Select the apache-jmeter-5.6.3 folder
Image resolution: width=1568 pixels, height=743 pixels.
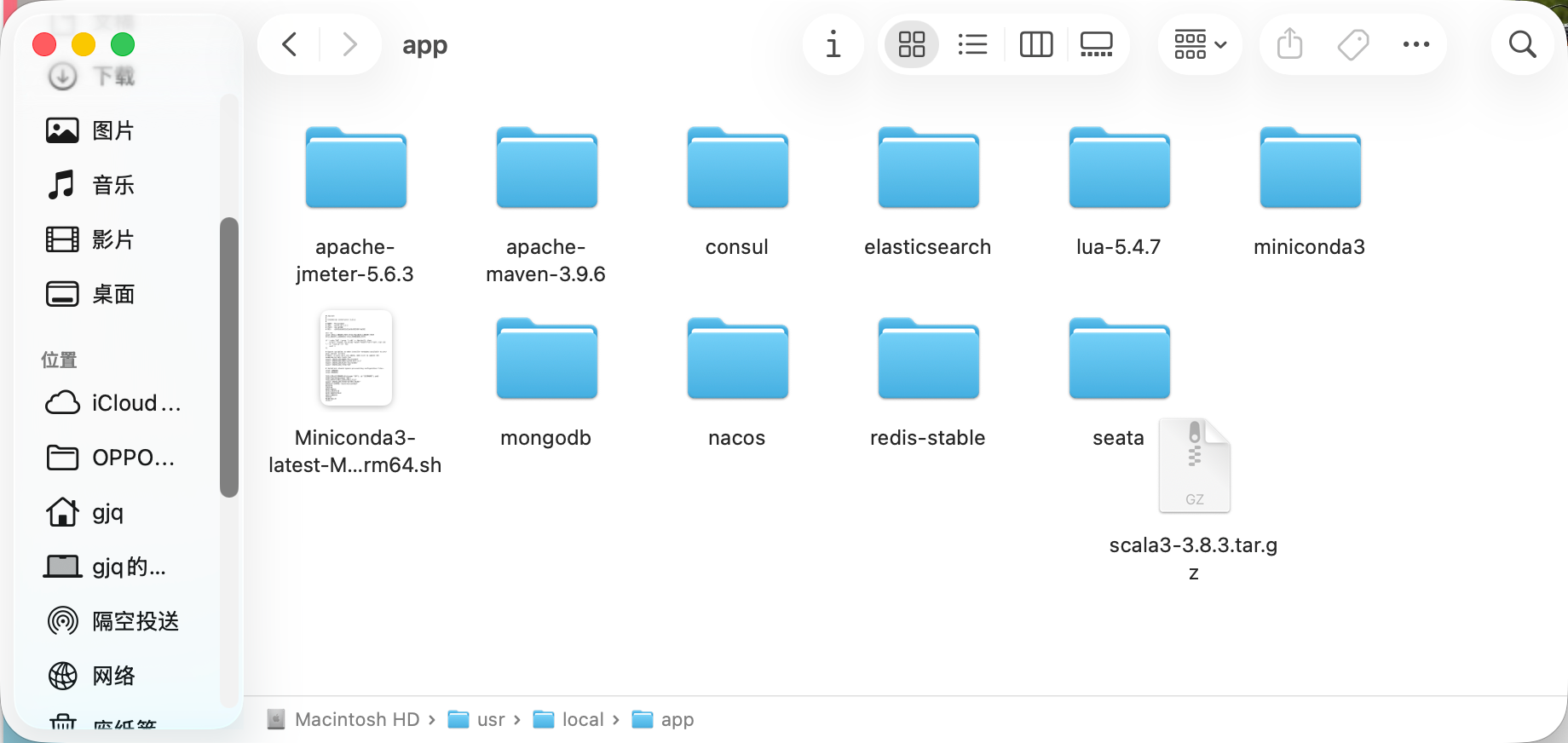click(x=356, y=169)
